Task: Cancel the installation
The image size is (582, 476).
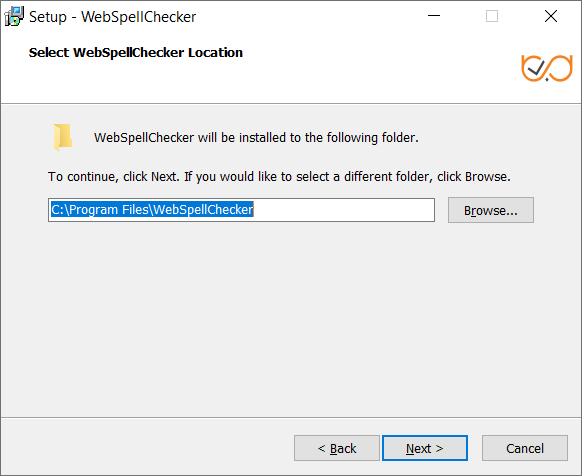Action: pyautogui.click(x=525, y=448)
